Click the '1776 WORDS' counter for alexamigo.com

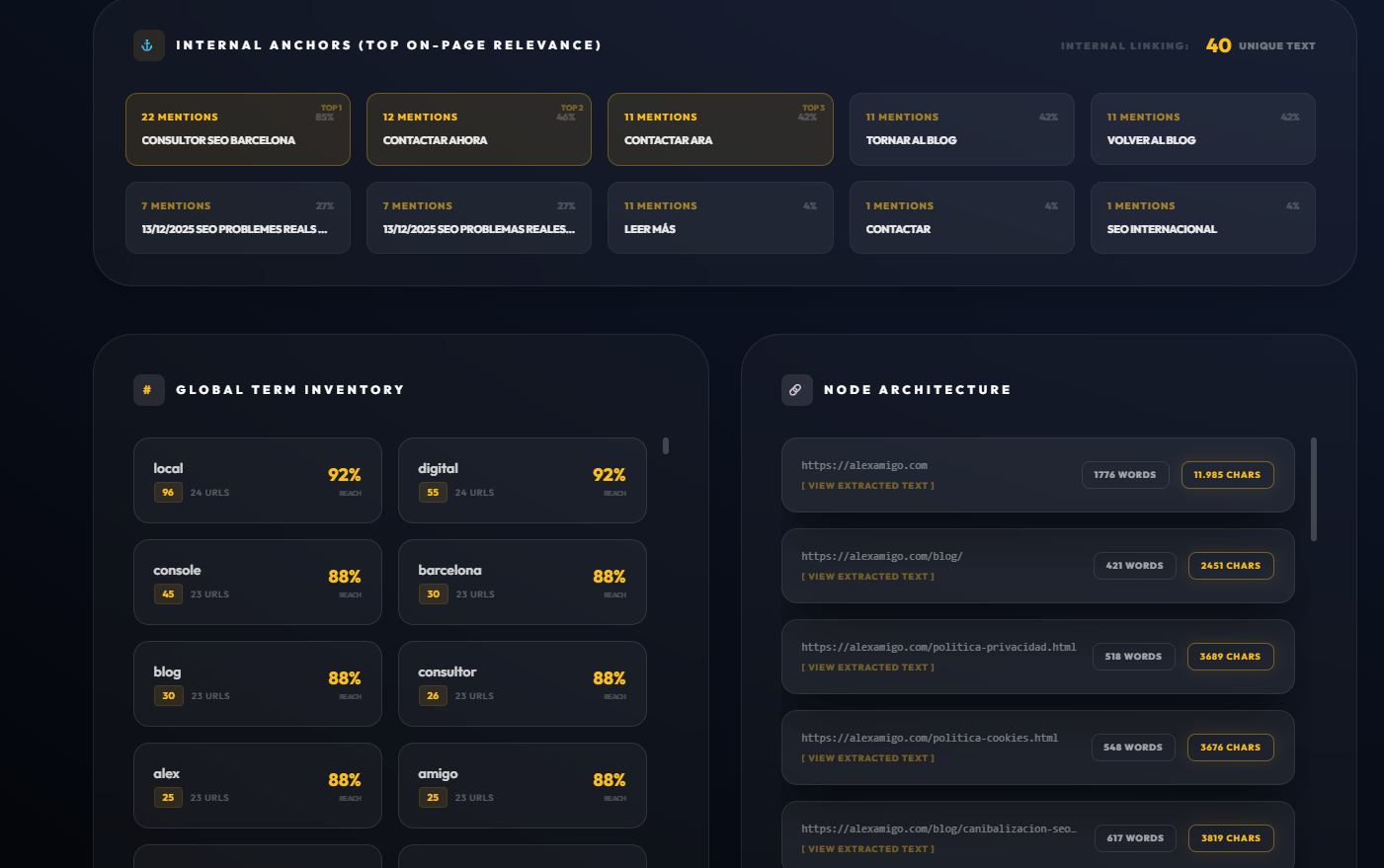tap(1125, 474)
